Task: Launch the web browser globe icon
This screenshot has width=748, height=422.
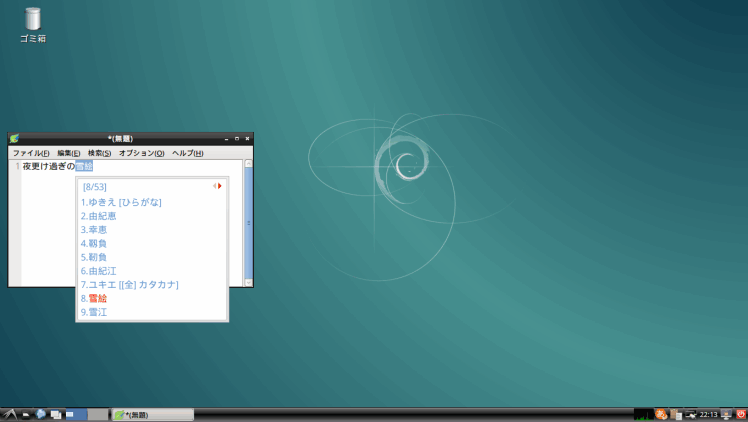Action: click(x=41, y=414)
